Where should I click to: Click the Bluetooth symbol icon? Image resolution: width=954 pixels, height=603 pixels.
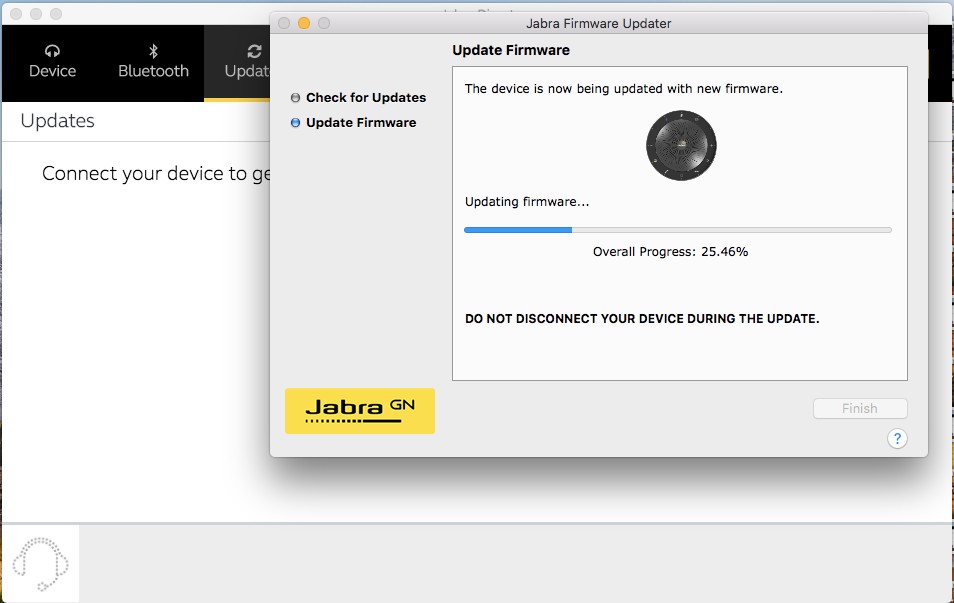coord(153,51)
